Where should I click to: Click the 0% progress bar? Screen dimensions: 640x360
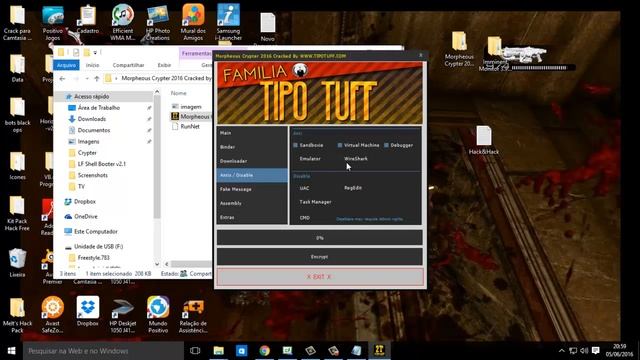click(320, 238)
